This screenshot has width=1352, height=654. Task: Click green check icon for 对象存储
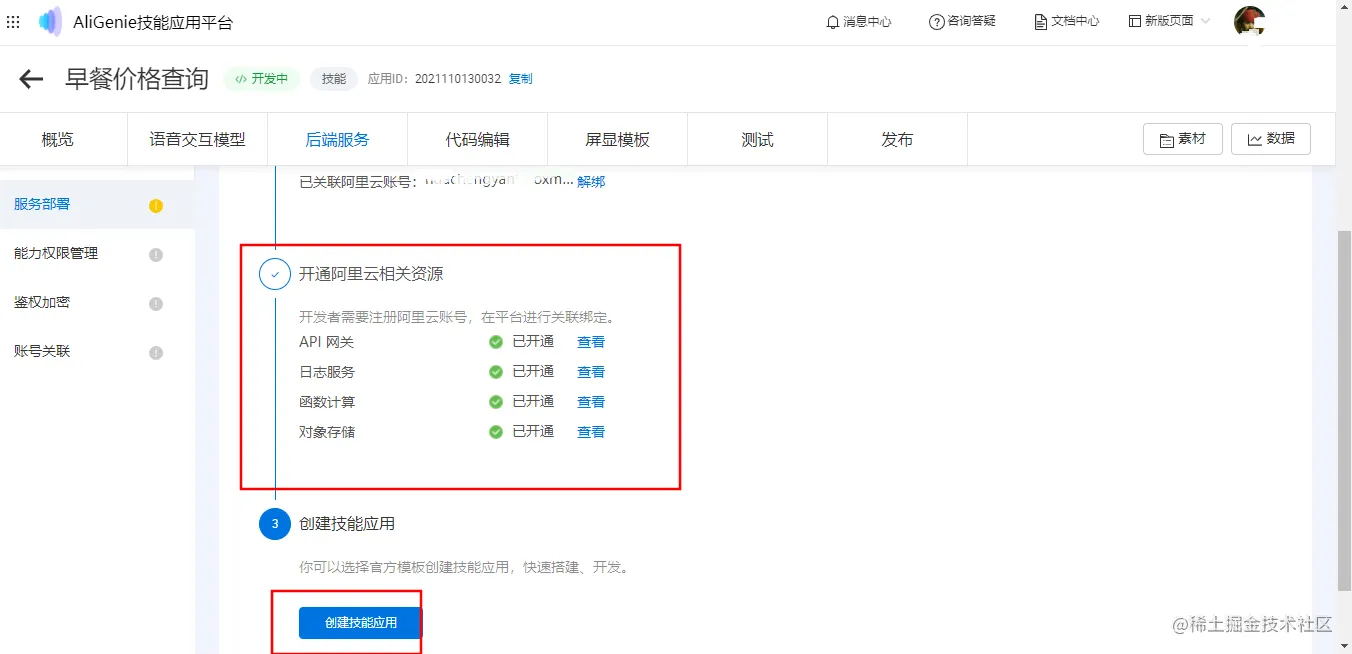click(x=496, y=432)
